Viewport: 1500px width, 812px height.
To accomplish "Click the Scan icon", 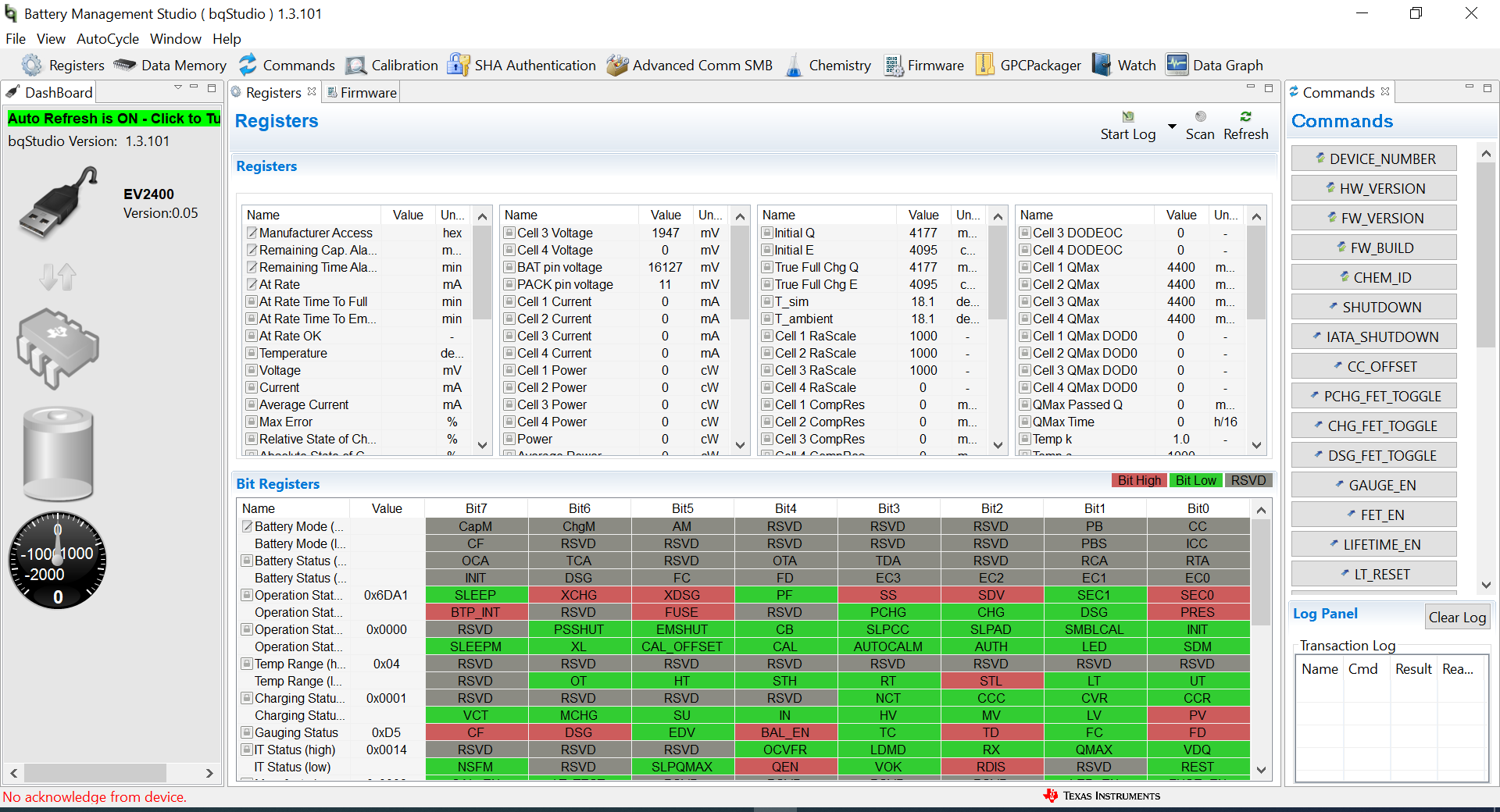I will (1201, 116).
